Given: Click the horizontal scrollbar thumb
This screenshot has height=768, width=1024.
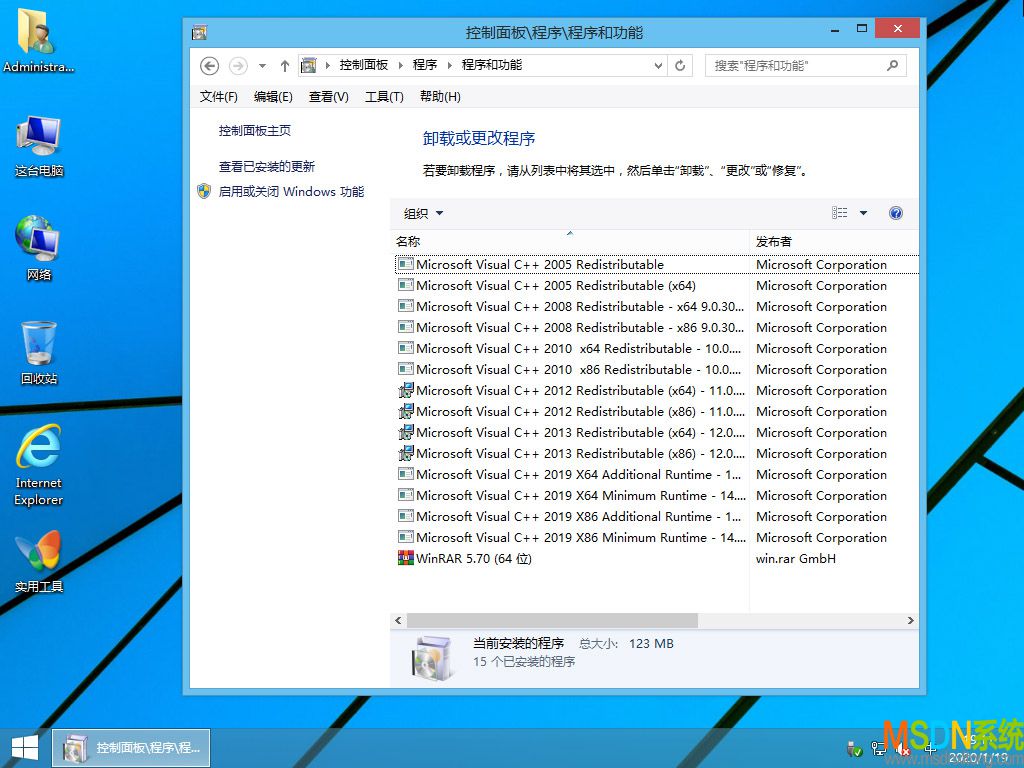Looking at the screenshot, I should [x=552, y=620].
